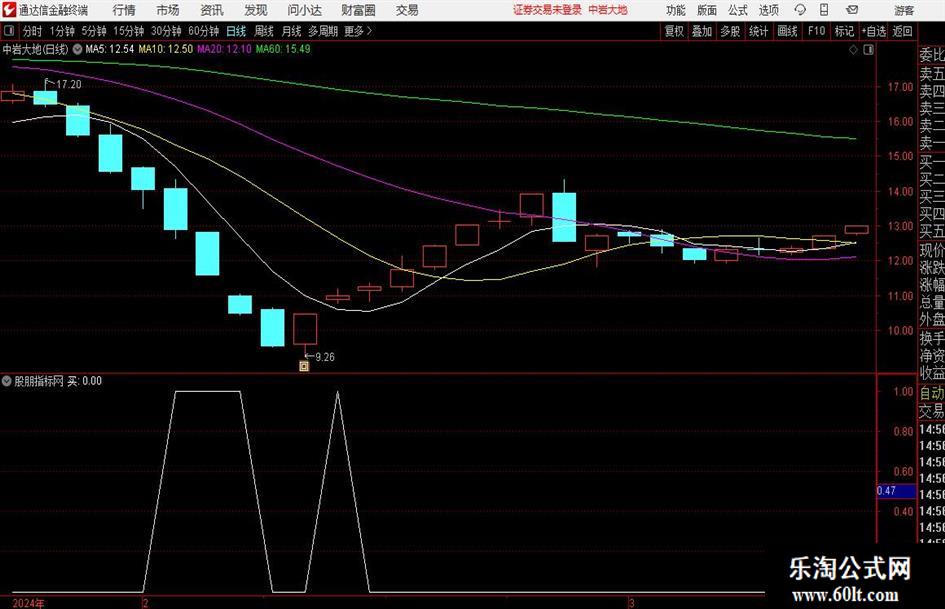Switch to 月线 monthly tab
The width and height of the screenshot is (945, 609).
tap(291, 31)
